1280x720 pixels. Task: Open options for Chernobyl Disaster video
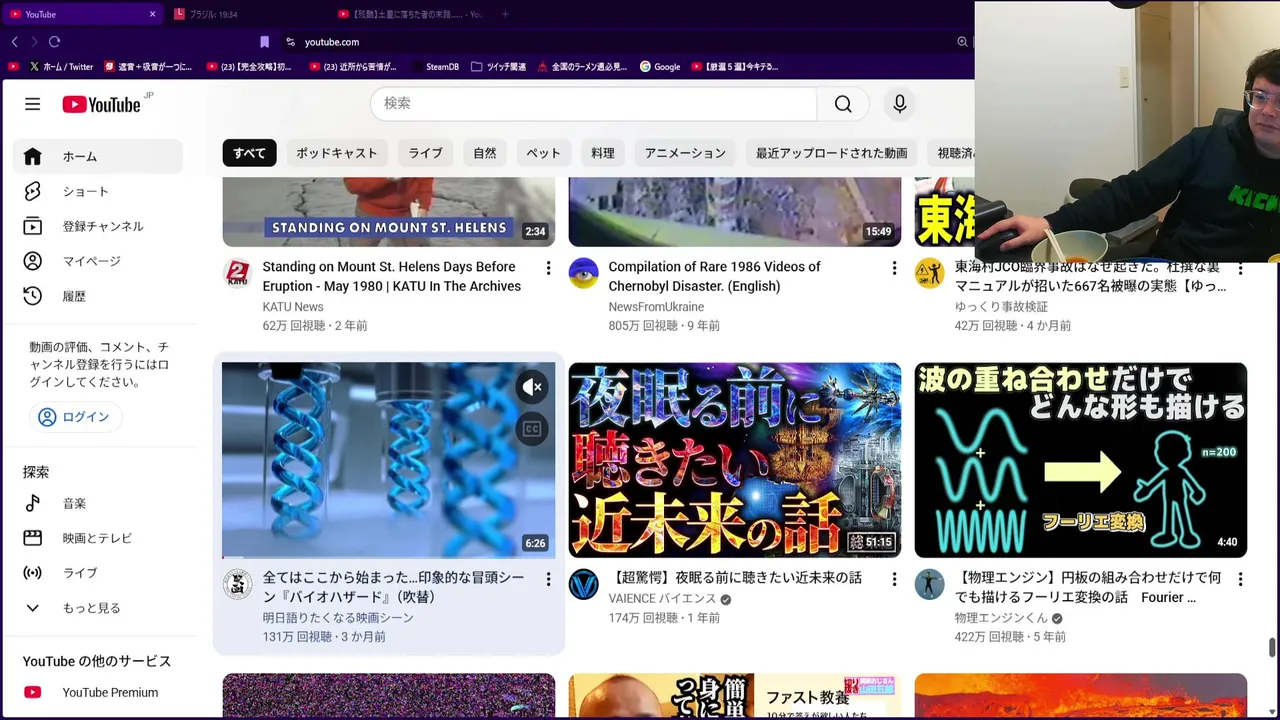coord(894,268)
